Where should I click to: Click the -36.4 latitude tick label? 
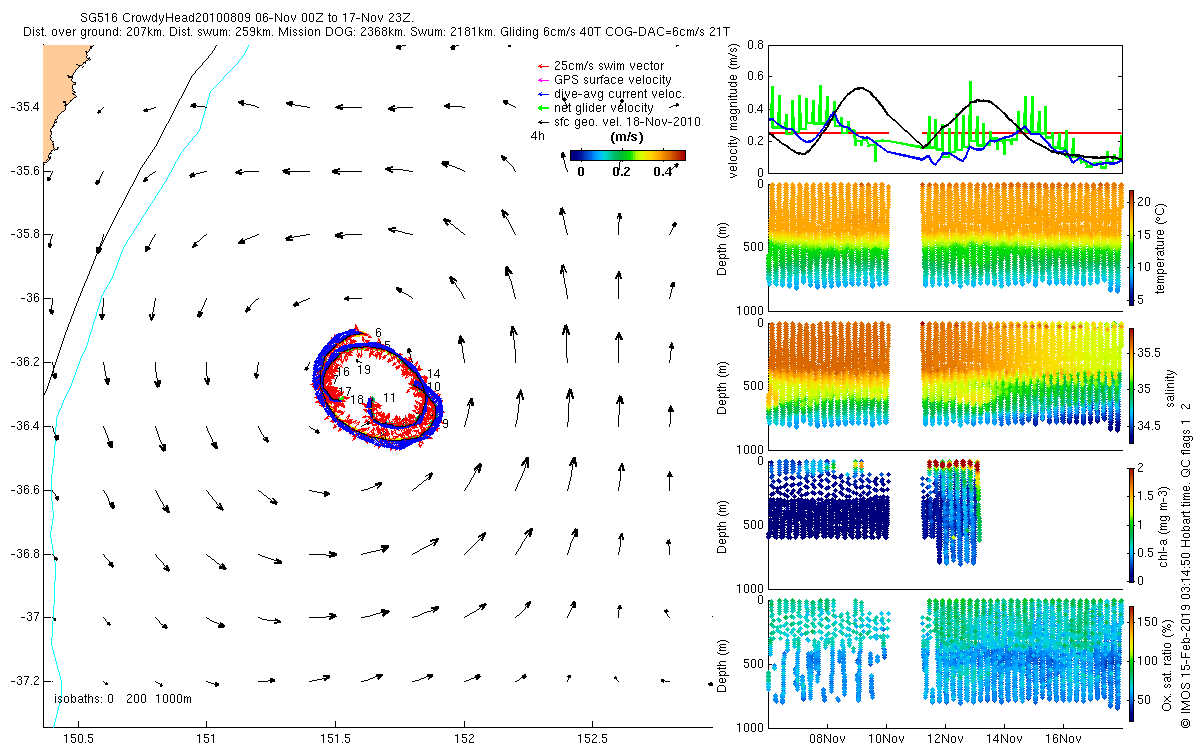(x=24, y=426)
